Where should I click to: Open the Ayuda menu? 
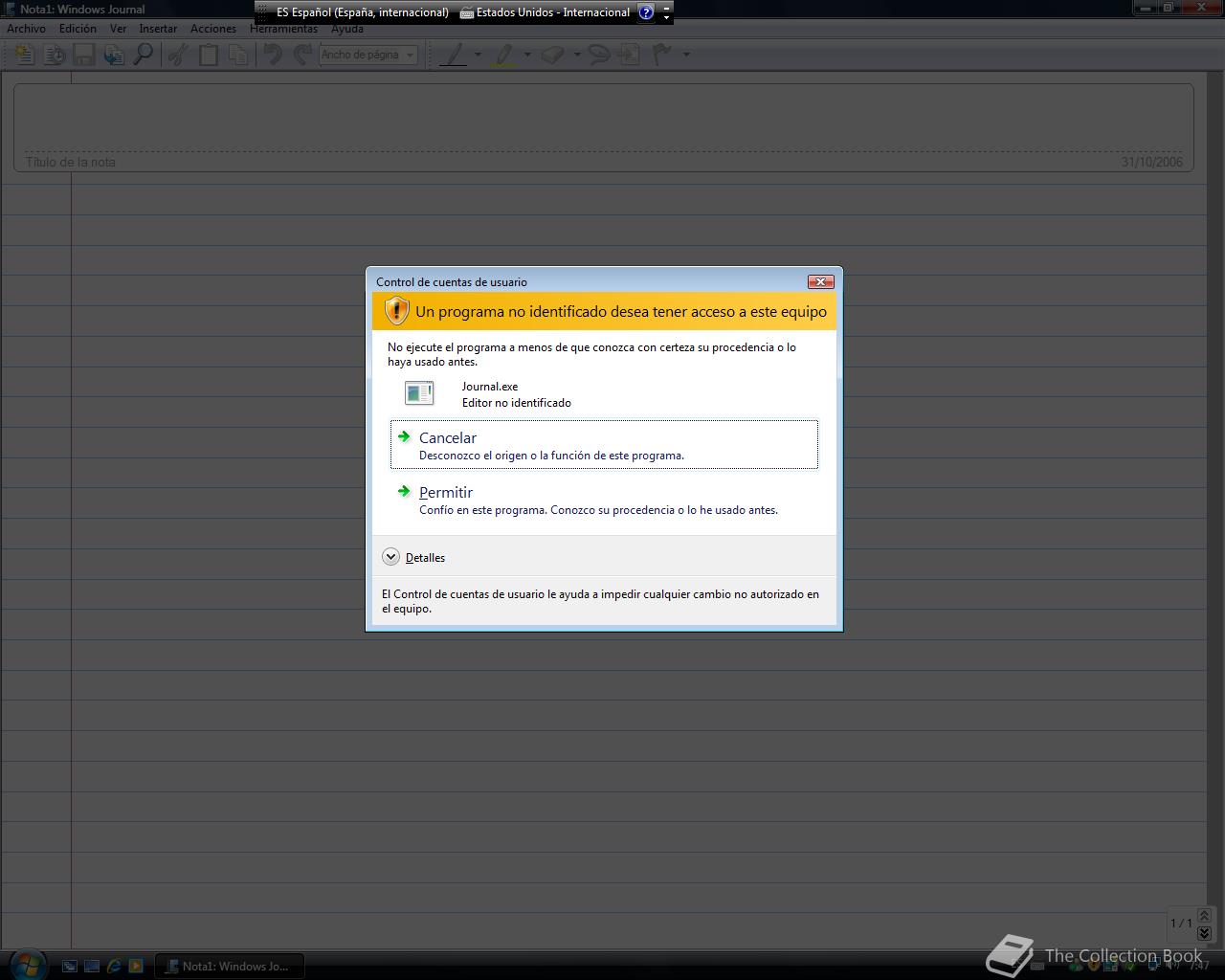coord(347,29)
